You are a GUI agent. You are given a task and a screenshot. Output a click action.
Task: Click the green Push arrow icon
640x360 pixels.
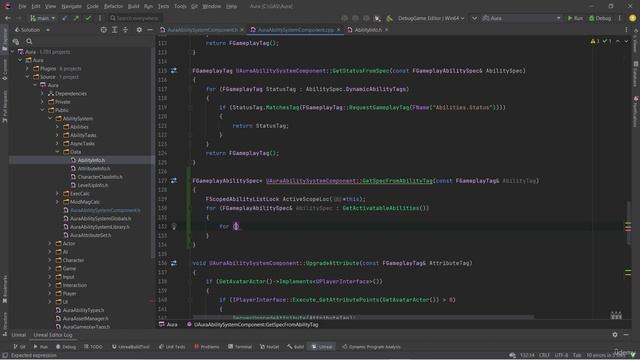[76, 18]
